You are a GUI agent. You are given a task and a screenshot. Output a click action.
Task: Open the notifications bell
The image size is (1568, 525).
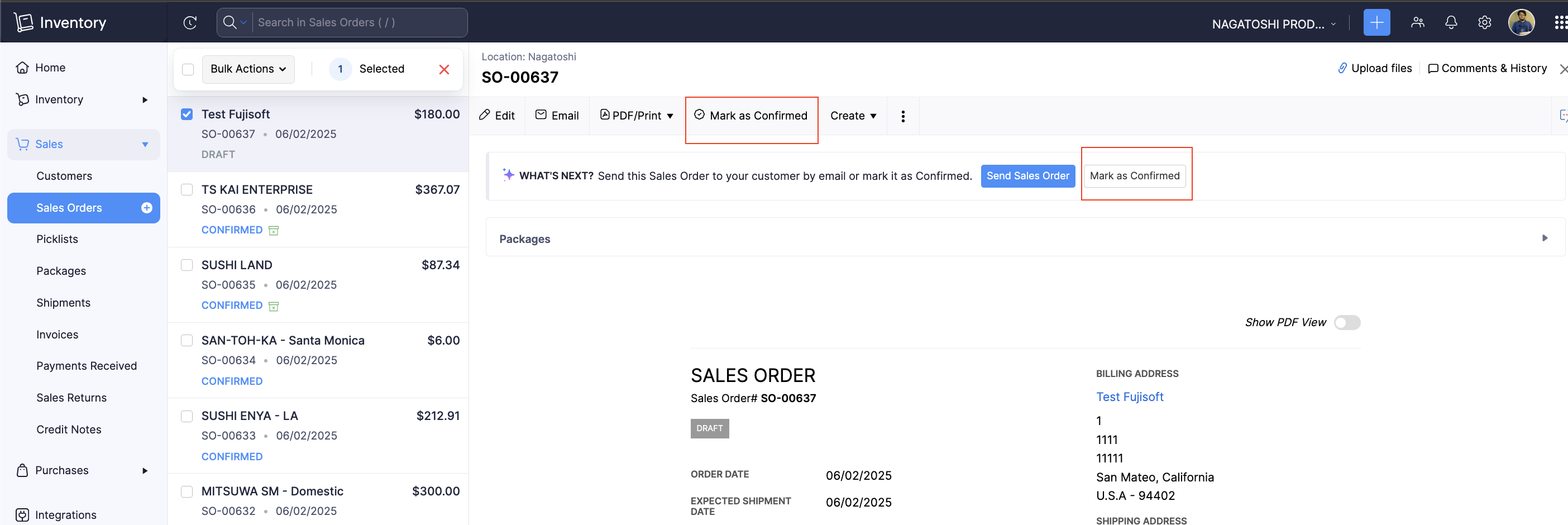click(x=1451, y=22)
